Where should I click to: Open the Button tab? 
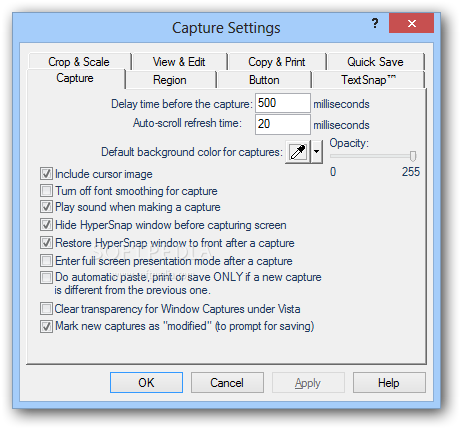264,80
